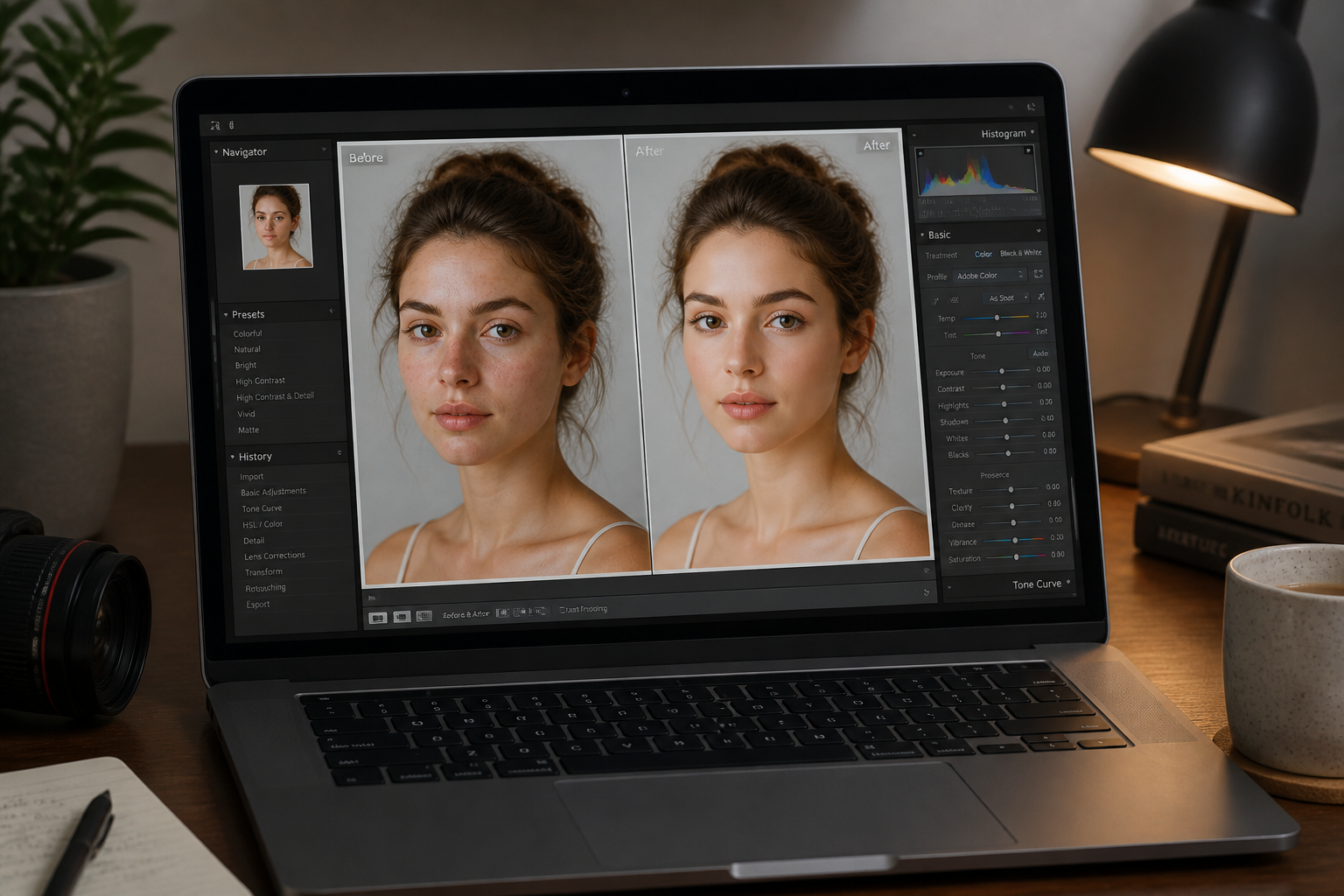Toggle the Soft Proofing option in toolbar
The image size is (1344, 896).
(584, 609)
